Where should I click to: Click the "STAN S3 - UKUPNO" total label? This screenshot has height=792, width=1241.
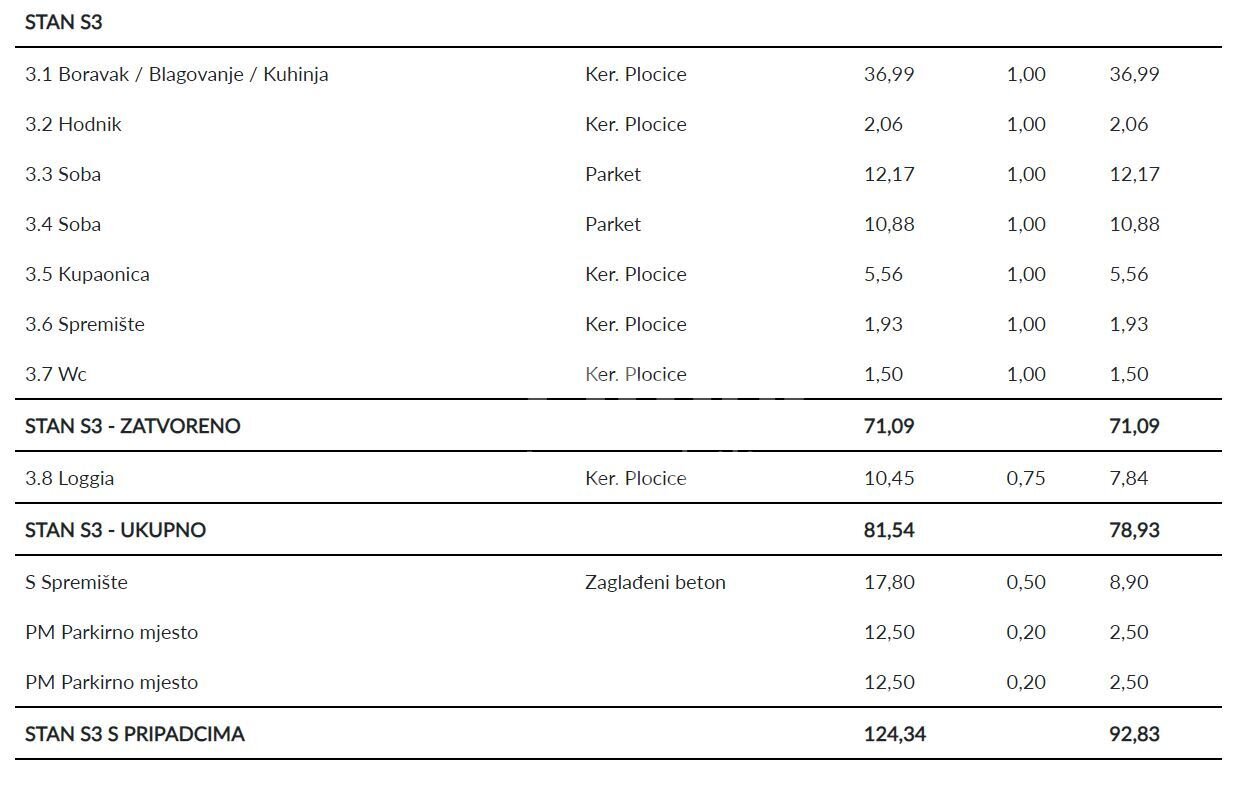click(x=115, y=530)
